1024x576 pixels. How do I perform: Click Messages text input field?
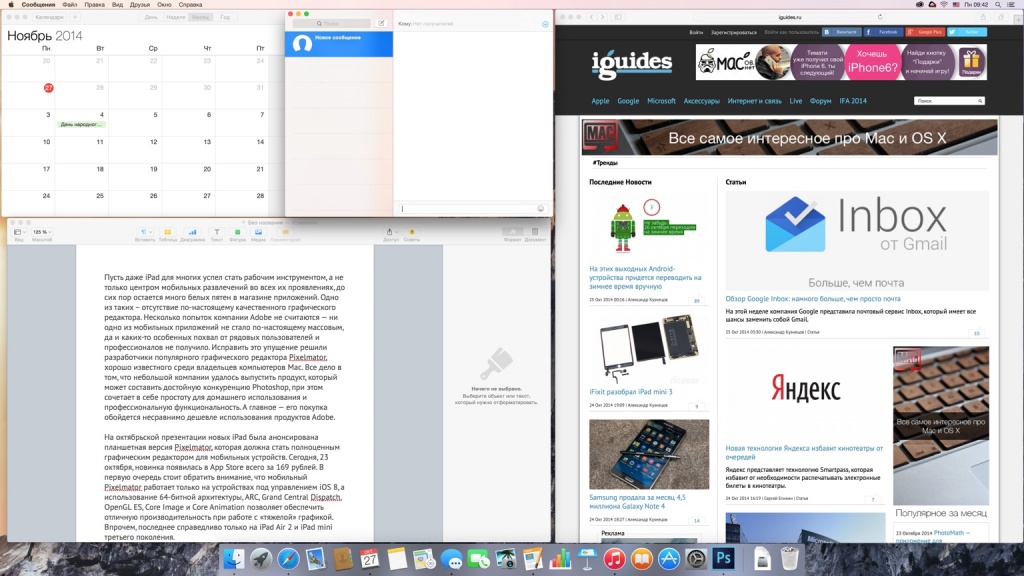point(472,208)
